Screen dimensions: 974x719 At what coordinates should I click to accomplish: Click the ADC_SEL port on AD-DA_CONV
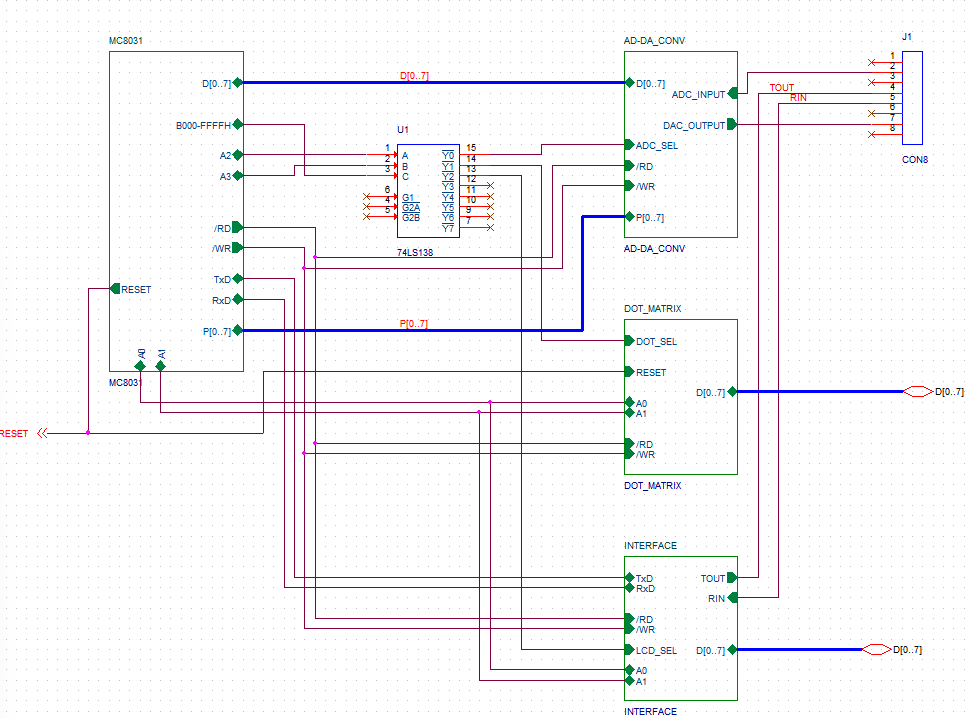(x=630, y=145)
